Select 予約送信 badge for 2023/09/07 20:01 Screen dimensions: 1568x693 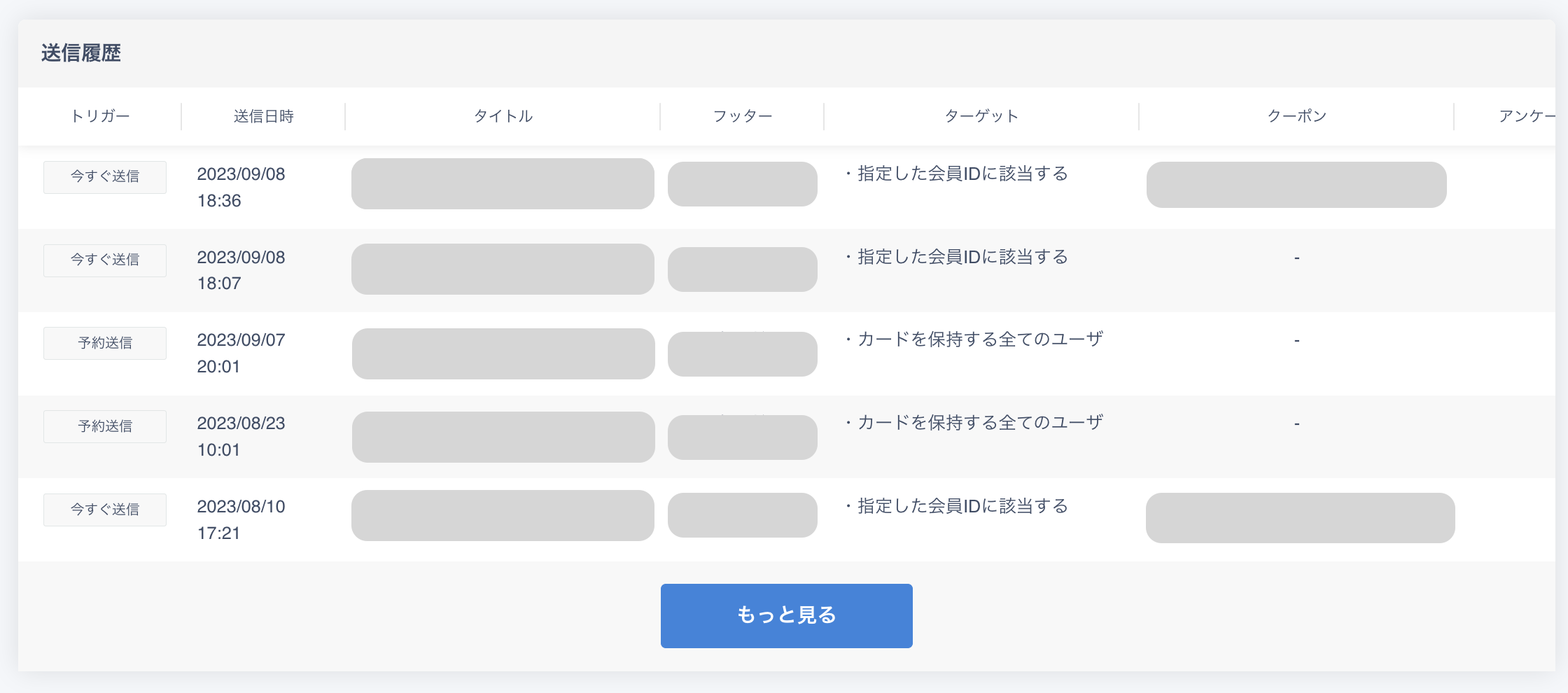(105, 343)
